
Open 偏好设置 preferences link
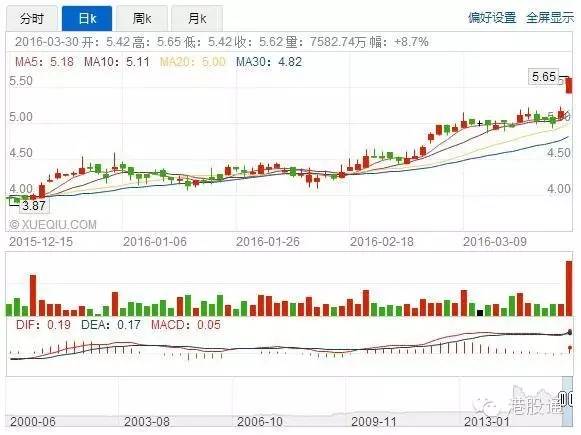(x=492, y=17)
